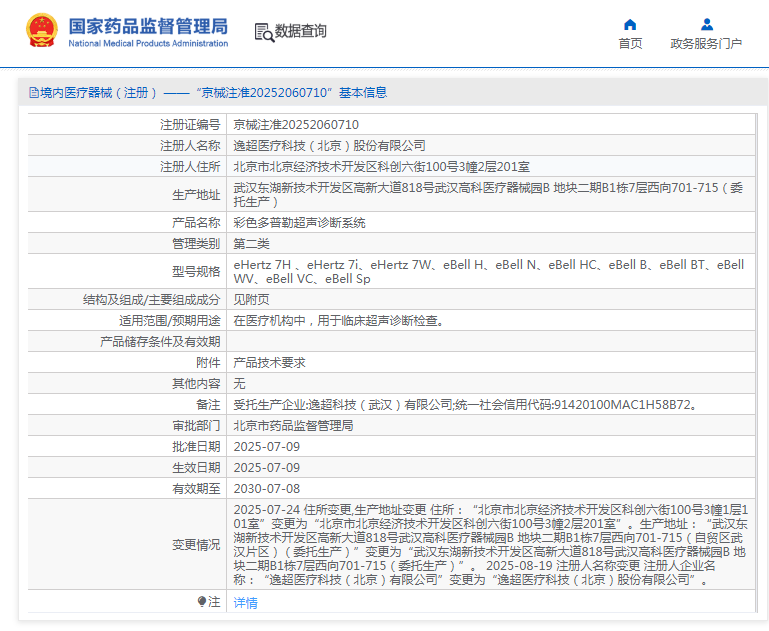Click the expiry date 2030-07-08

pos(266,488)
